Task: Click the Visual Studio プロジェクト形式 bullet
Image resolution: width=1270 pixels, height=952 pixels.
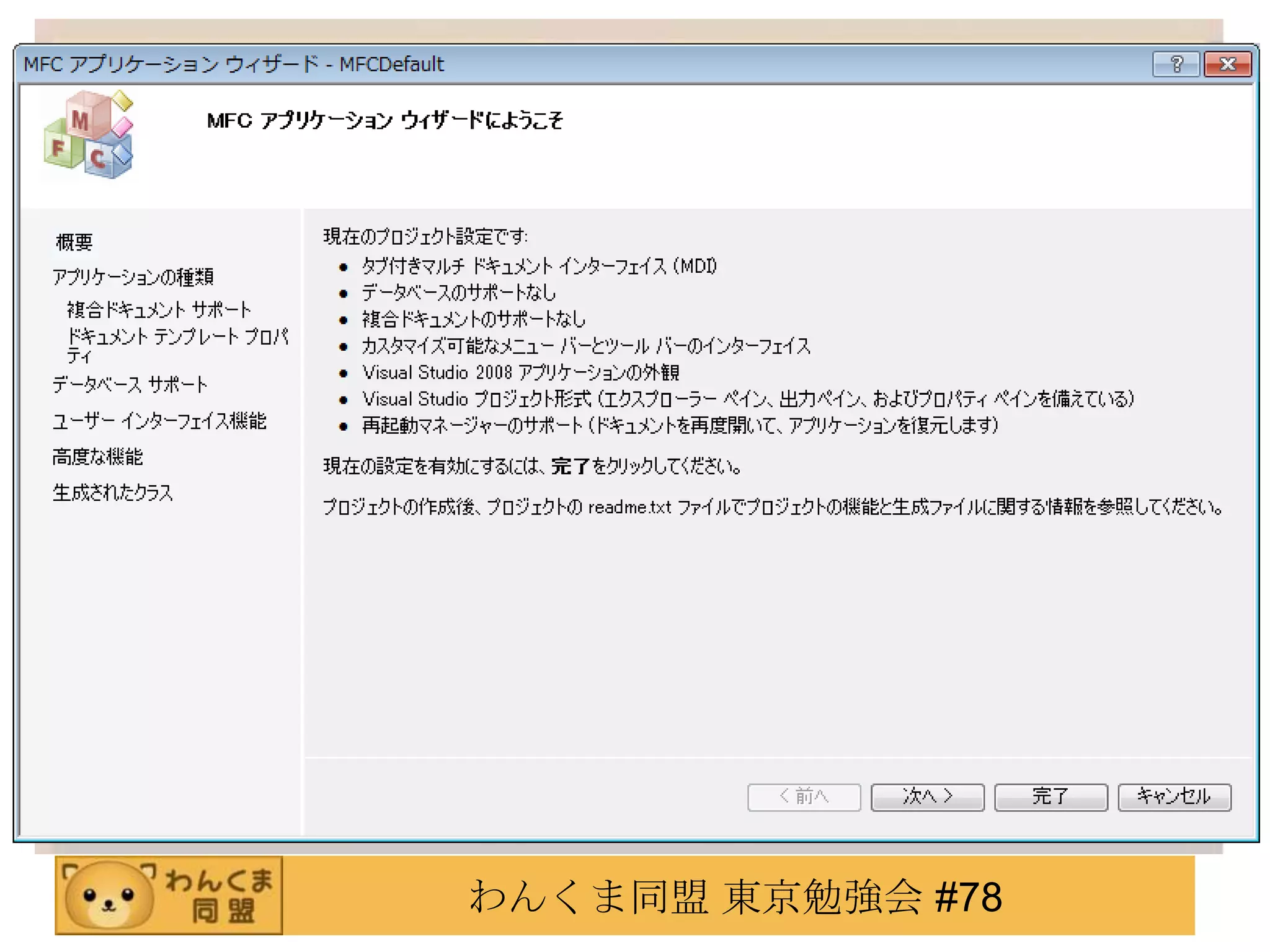Action: click(748, 399)
